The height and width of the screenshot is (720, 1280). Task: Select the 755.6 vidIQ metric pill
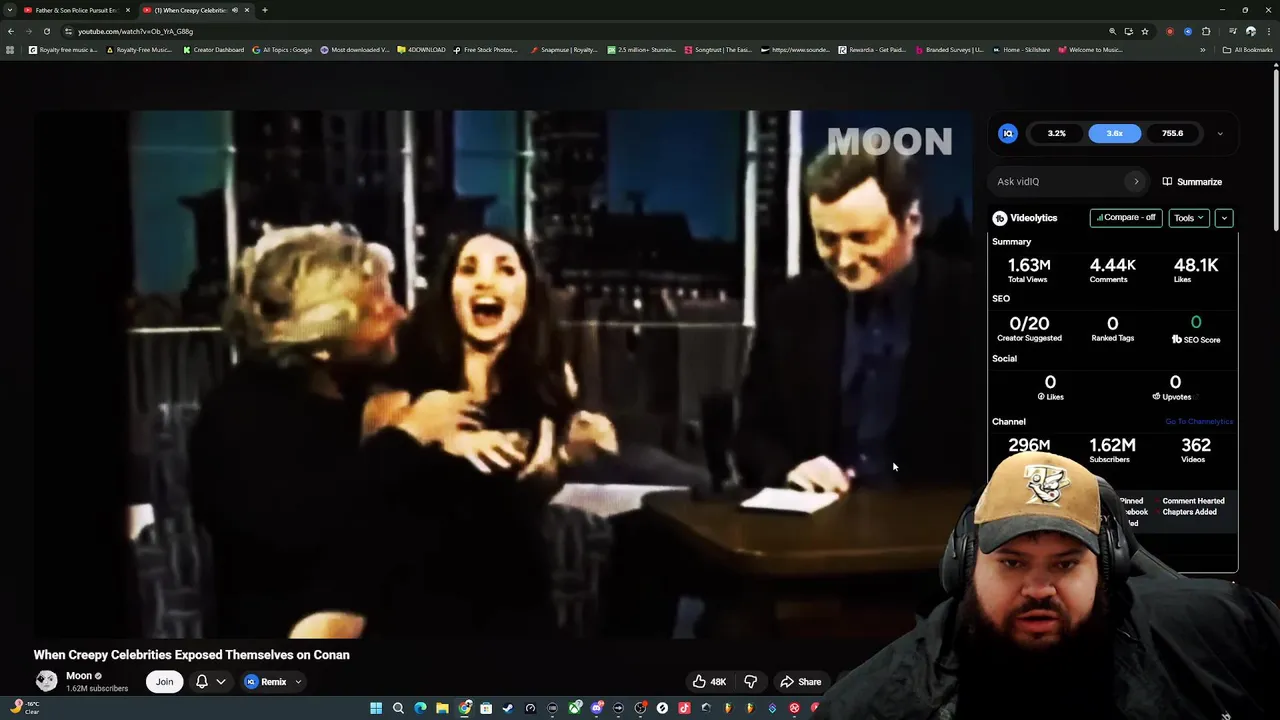click(x=1172, y=133)
